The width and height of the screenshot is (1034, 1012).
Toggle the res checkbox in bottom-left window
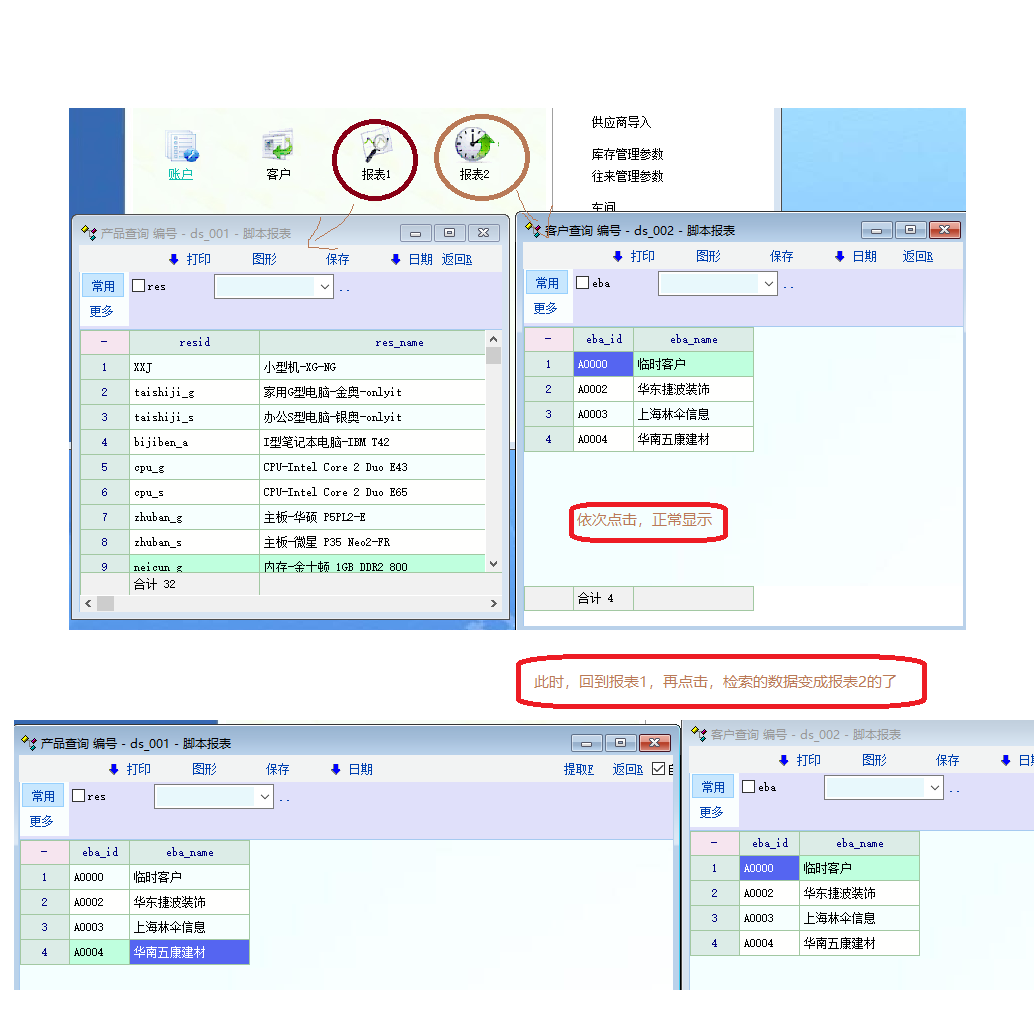coord(79,796)
